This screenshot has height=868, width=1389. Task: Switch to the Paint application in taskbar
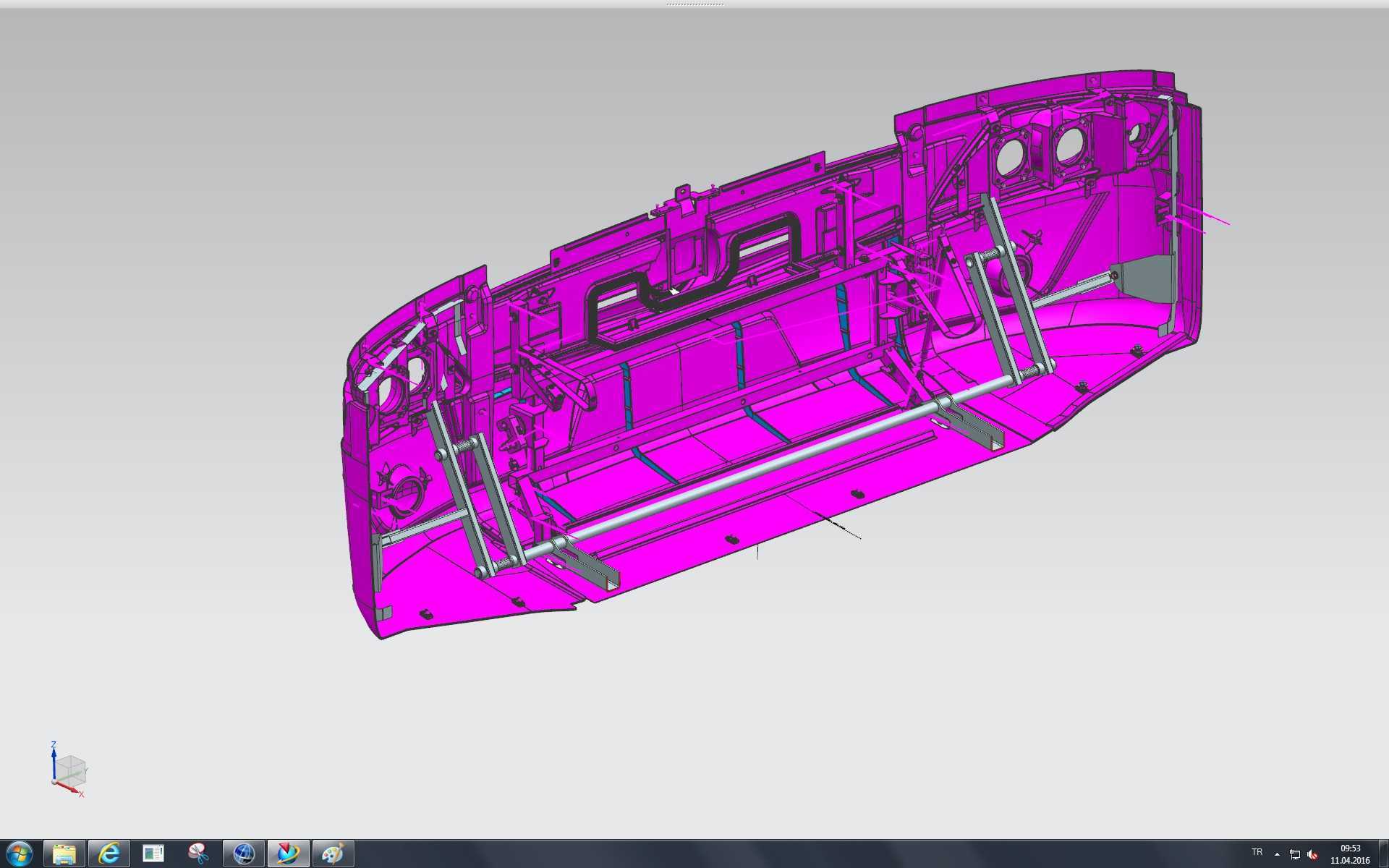click(x=333, y=854)
